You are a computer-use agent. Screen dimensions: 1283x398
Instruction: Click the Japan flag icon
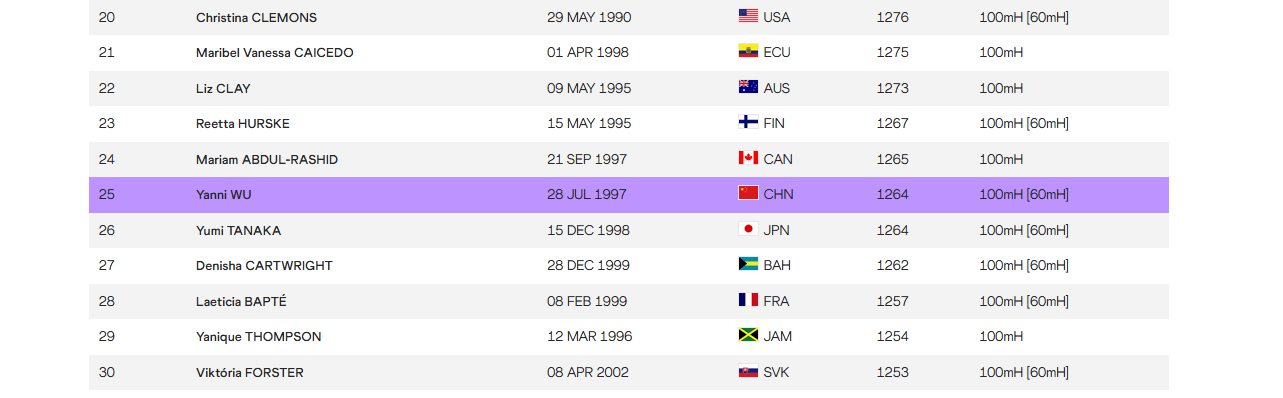click(748, 229)
